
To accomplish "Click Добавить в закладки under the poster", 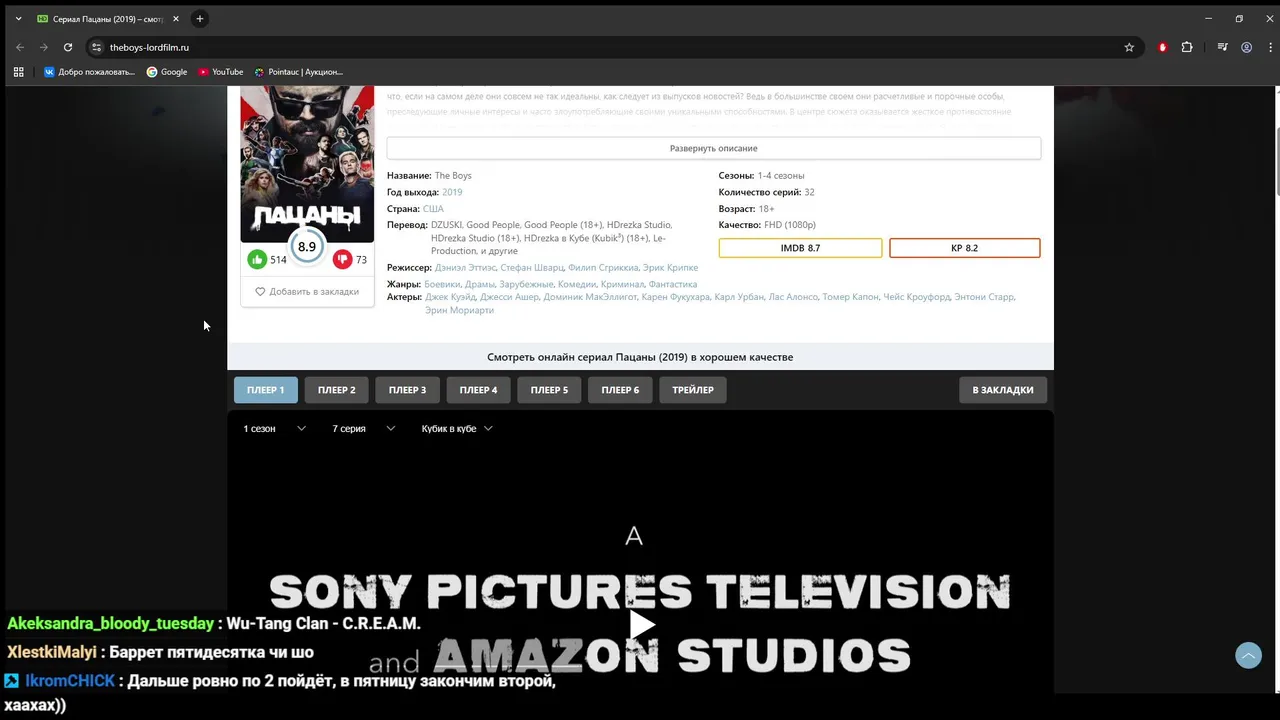I will point(307,291).
